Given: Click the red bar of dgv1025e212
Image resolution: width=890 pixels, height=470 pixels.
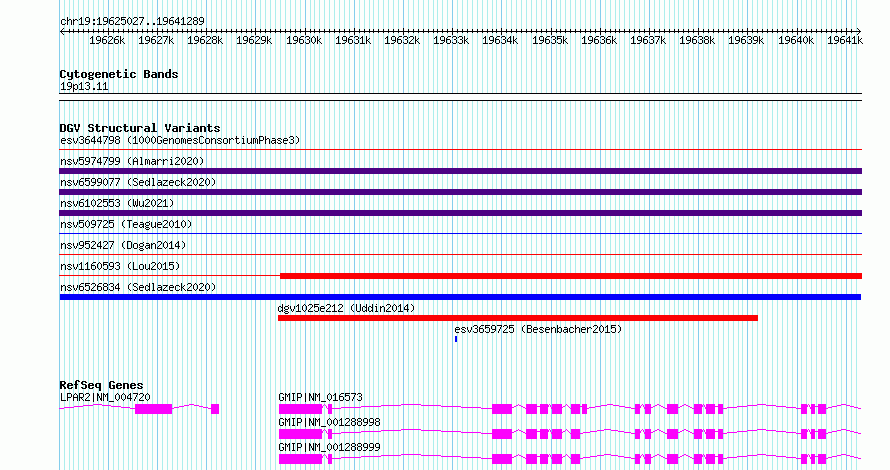Looking at the screenshot, I should pos(518,318).
